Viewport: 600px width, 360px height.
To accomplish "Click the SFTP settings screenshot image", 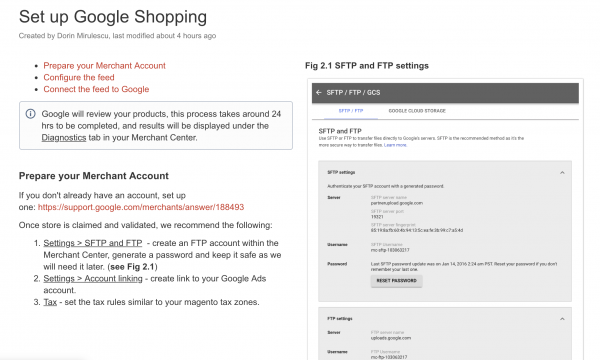I will (445, 219).
